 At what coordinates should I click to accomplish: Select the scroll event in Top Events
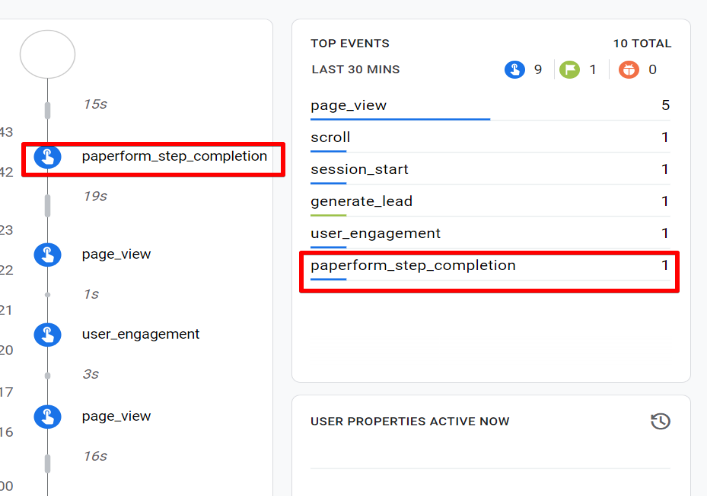[331, 137]
